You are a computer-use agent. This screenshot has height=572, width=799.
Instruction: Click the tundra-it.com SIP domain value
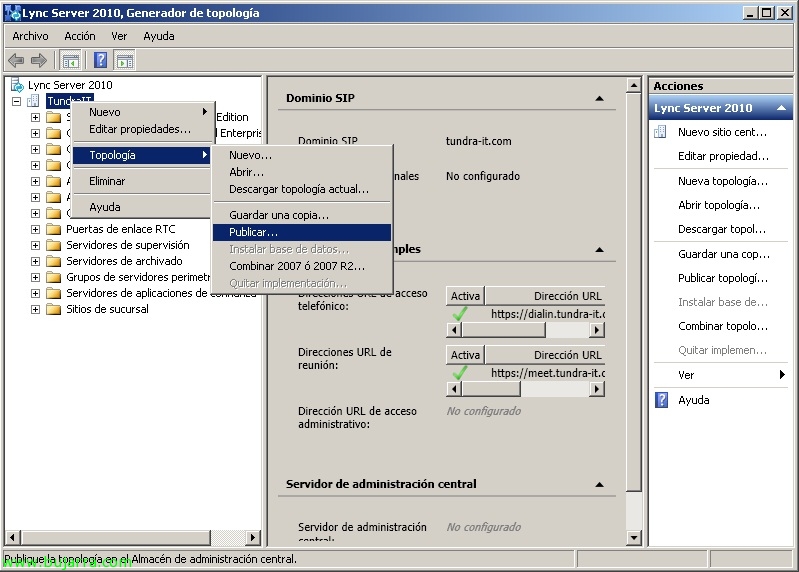[478, 141]
